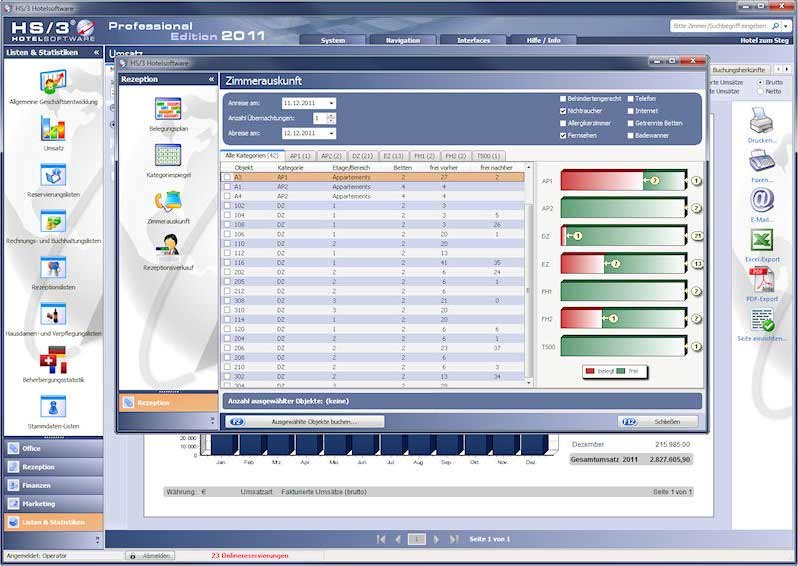Open the Interfaces menu

[473, 40]
